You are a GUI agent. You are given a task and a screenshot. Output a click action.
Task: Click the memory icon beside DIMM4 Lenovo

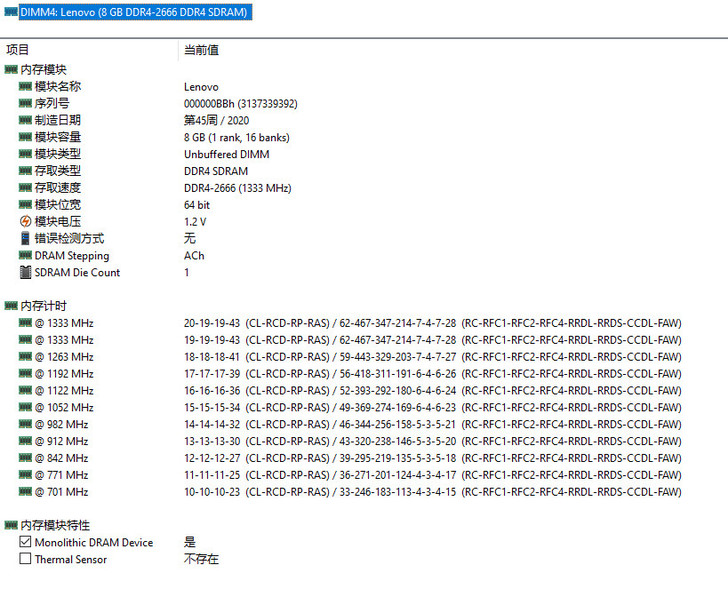[x=11, y=12]
